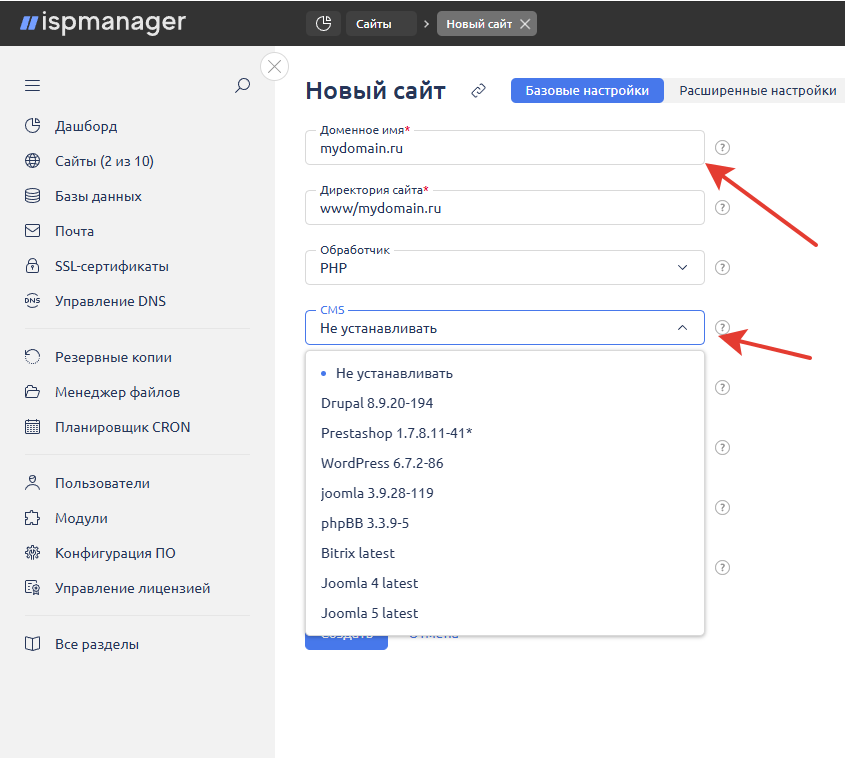Open SSL-сертификаты section
The height and width of the screenshot is (758, 845).
(112, 266)
